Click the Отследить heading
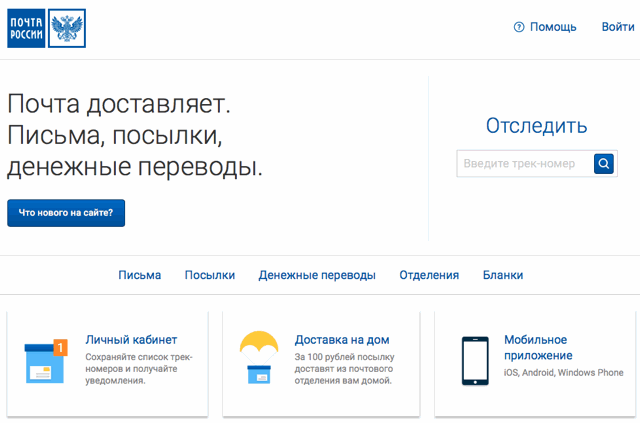The image size is (640, 423). tap(536, 126)
